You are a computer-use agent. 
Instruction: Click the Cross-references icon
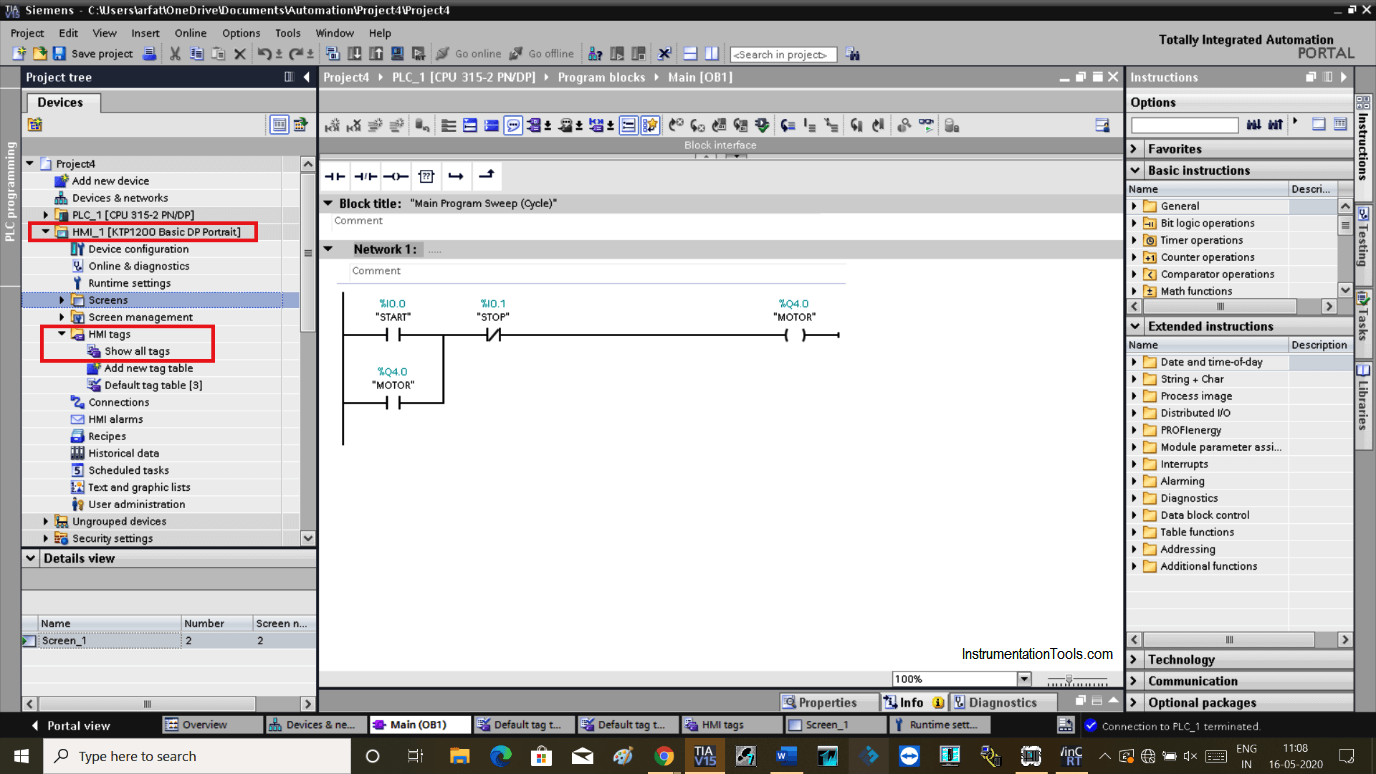point(664,53)
